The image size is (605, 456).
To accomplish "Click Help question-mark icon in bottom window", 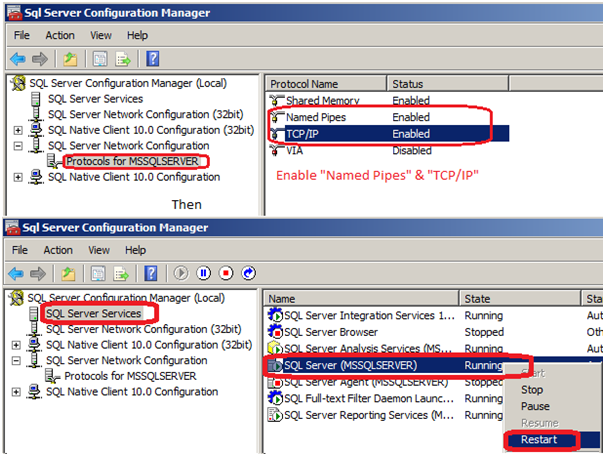I will (151, 274).
